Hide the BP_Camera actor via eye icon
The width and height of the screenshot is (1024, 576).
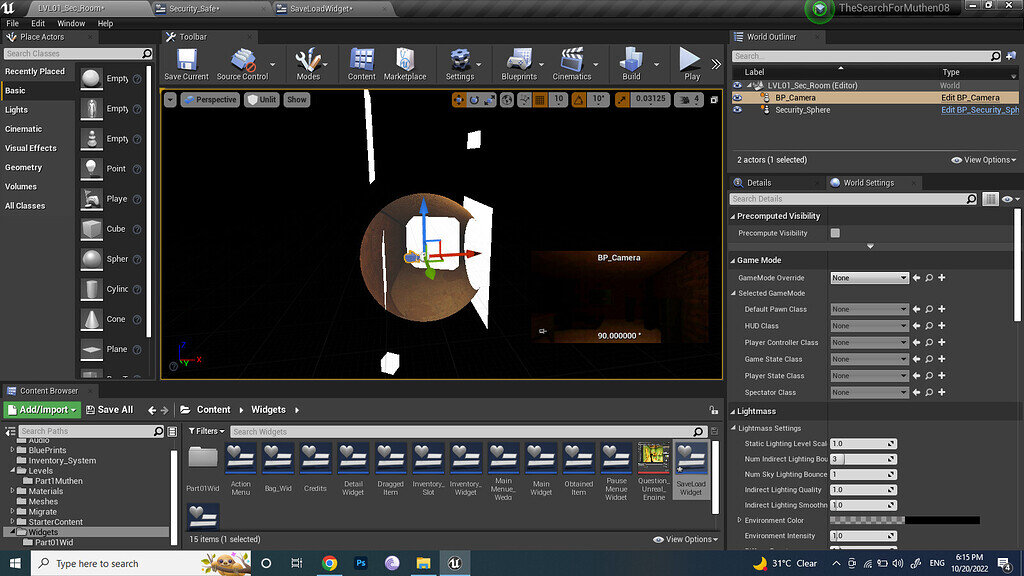pos(738,98)
